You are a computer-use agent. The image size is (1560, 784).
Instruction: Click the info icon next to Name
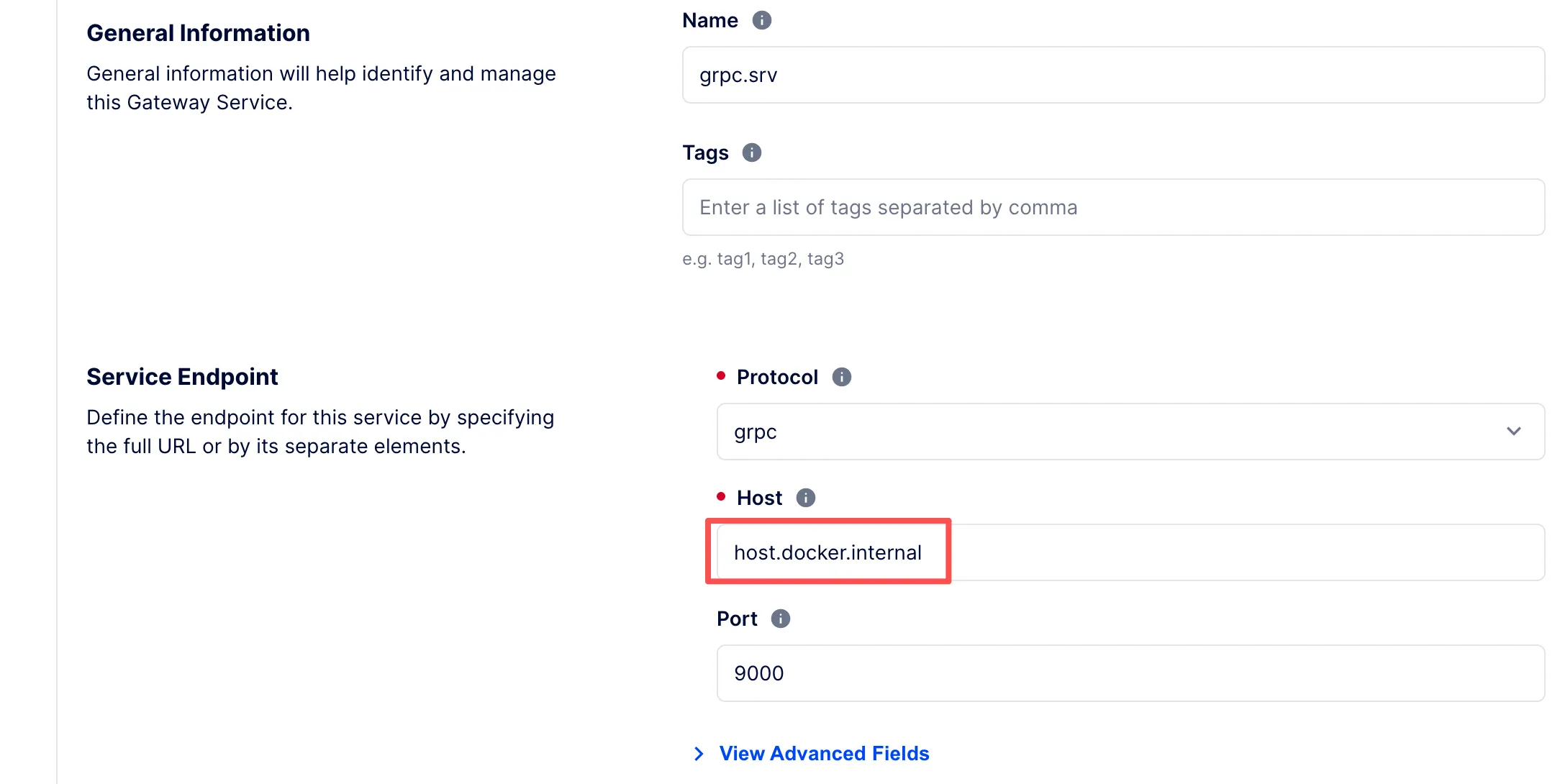point(761,20)
